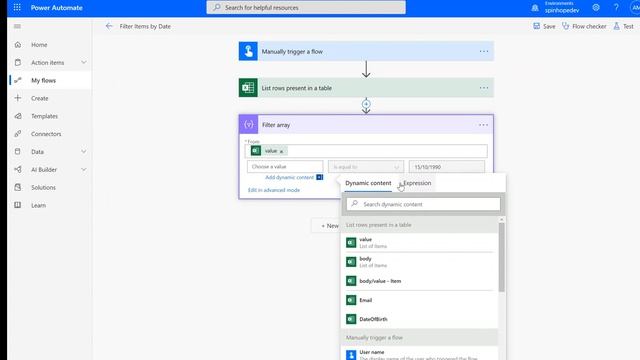Open Solutions in the sidebar
640x360 pixels.
click(x=43, y=188)
